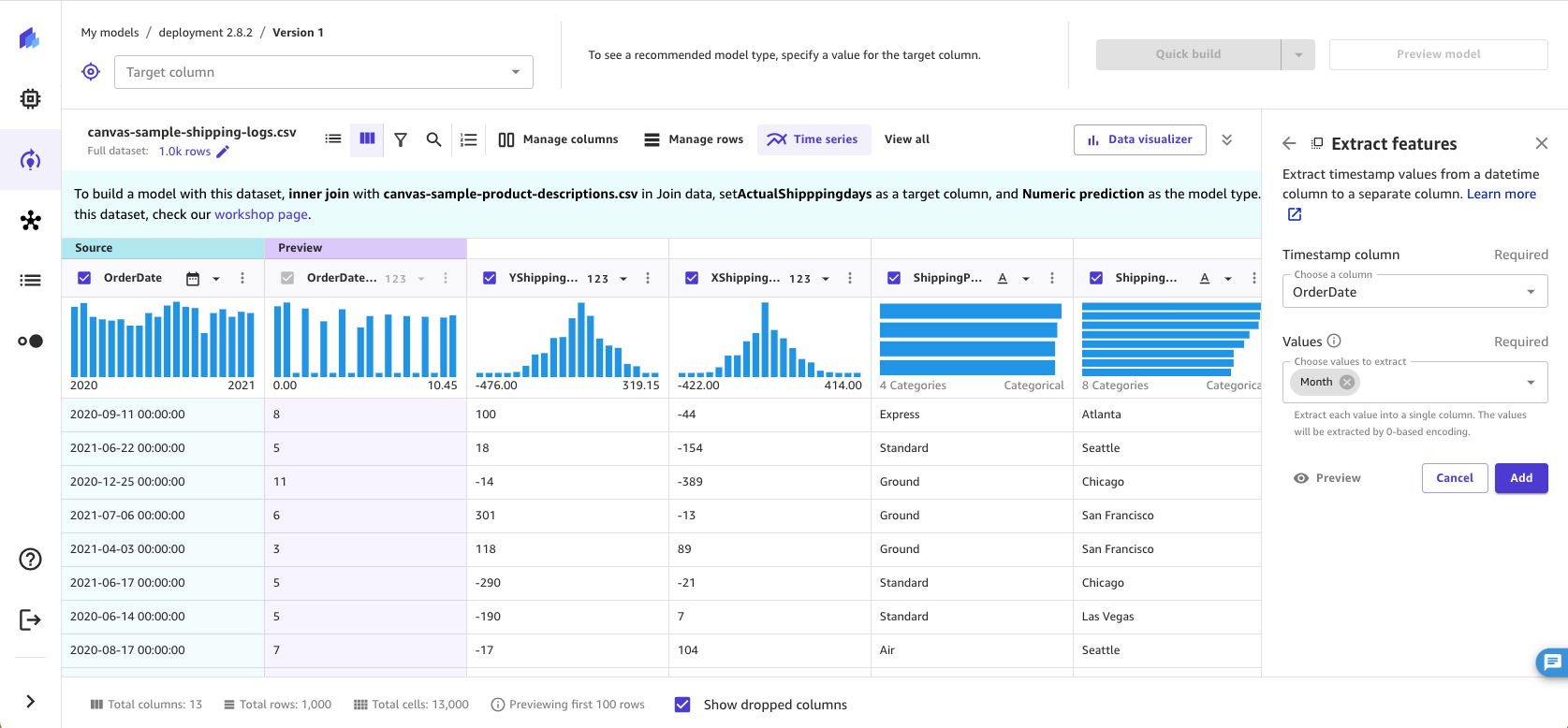The height and width of the screenshot is (728, 1568).
Task: Open the Help question mark icon
Action: pos(30,559)
